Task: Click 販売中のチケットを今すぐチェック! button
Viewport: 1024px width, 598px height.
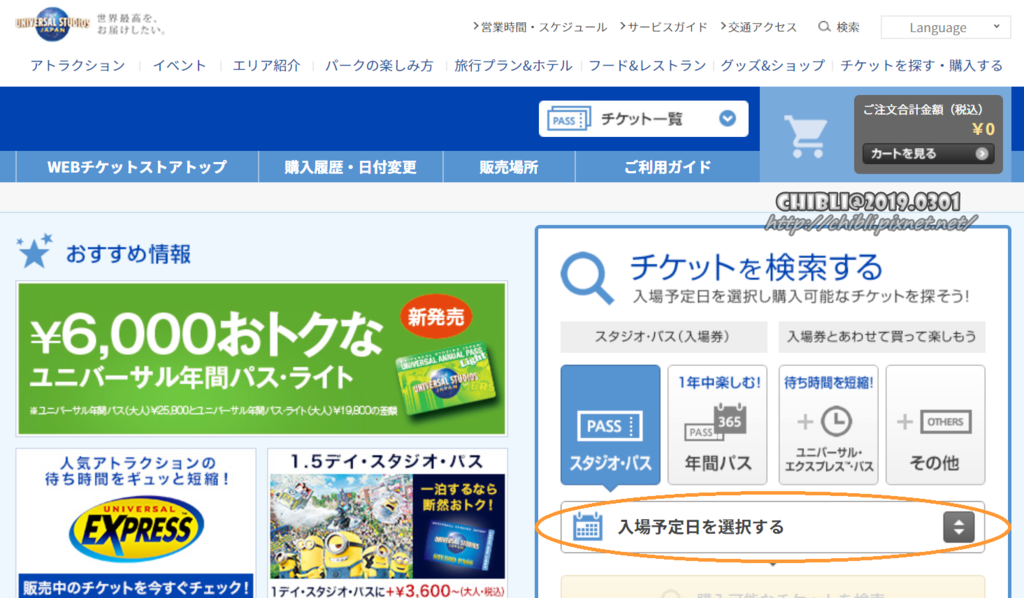Action: (136, 587)
